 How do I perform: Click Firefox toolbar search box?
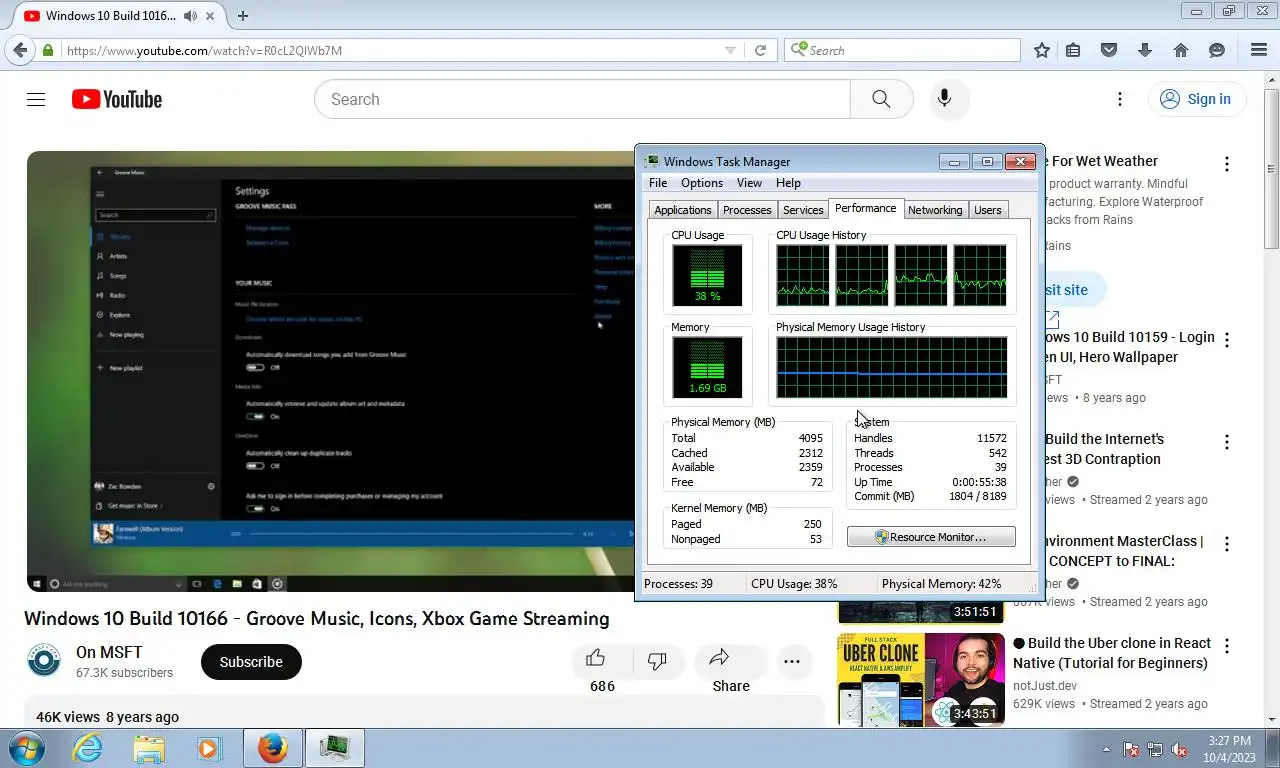pos(902,50)
